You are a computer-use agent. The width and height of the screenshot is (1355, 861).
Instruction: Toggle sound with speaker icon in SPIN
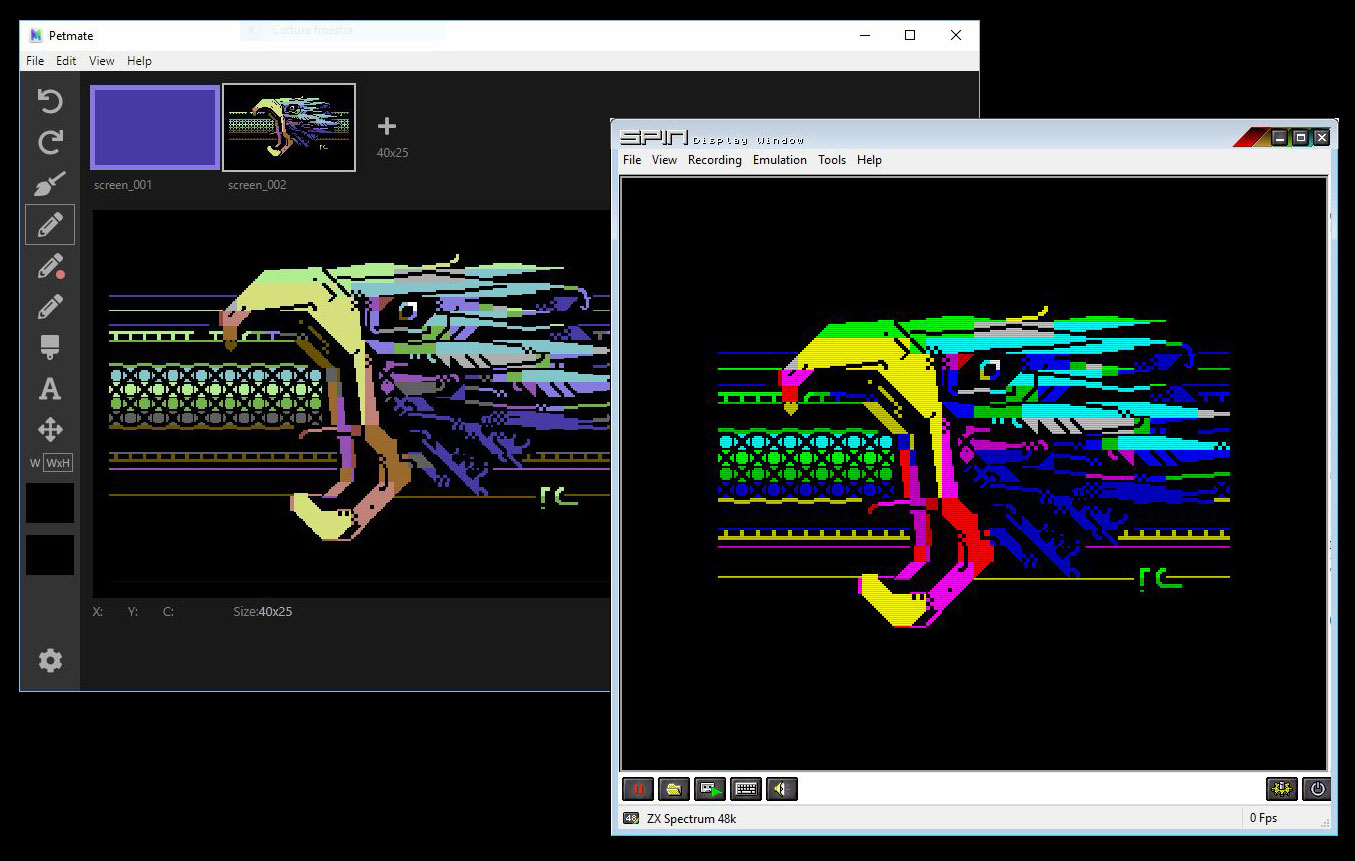[x=782, y=789]
